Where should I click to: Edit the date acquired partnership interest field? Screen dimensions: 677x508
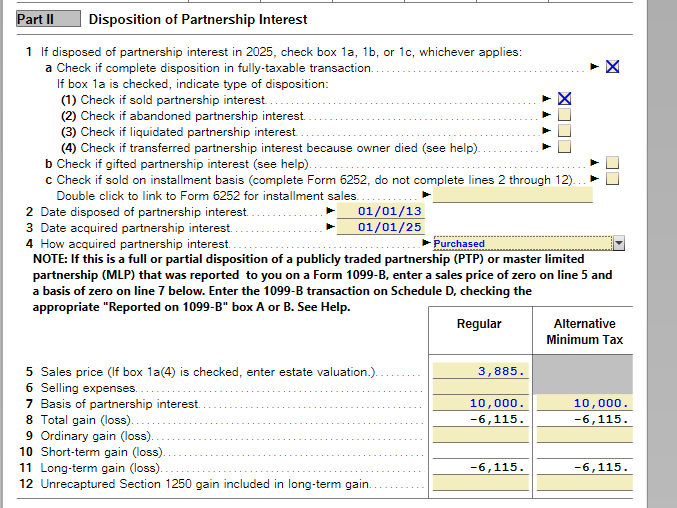click(x=382, y=228)
